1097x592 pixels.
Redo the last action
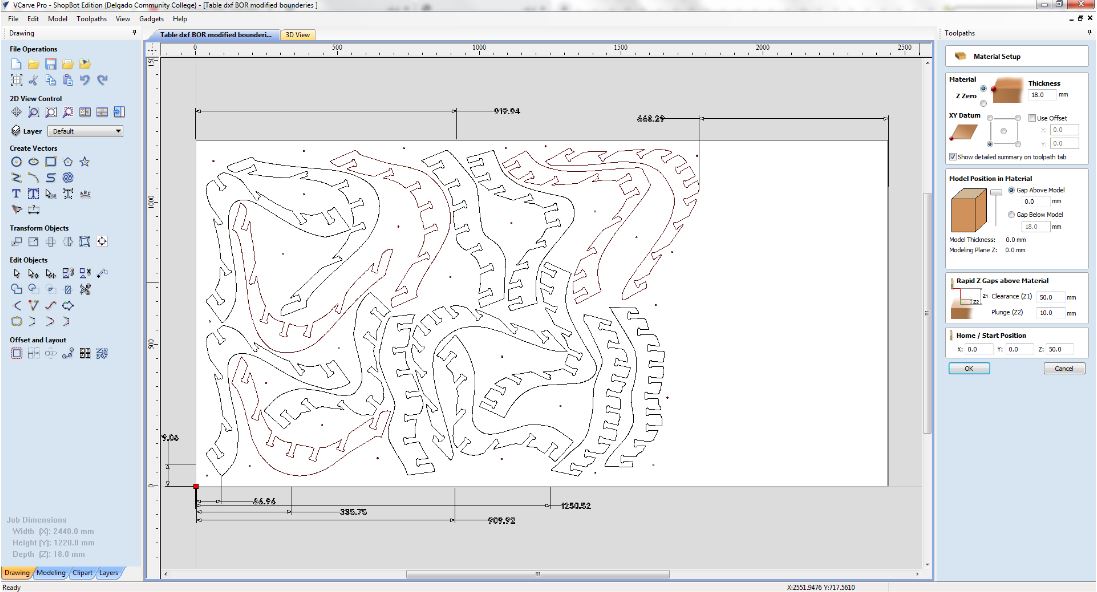(102, 80)
